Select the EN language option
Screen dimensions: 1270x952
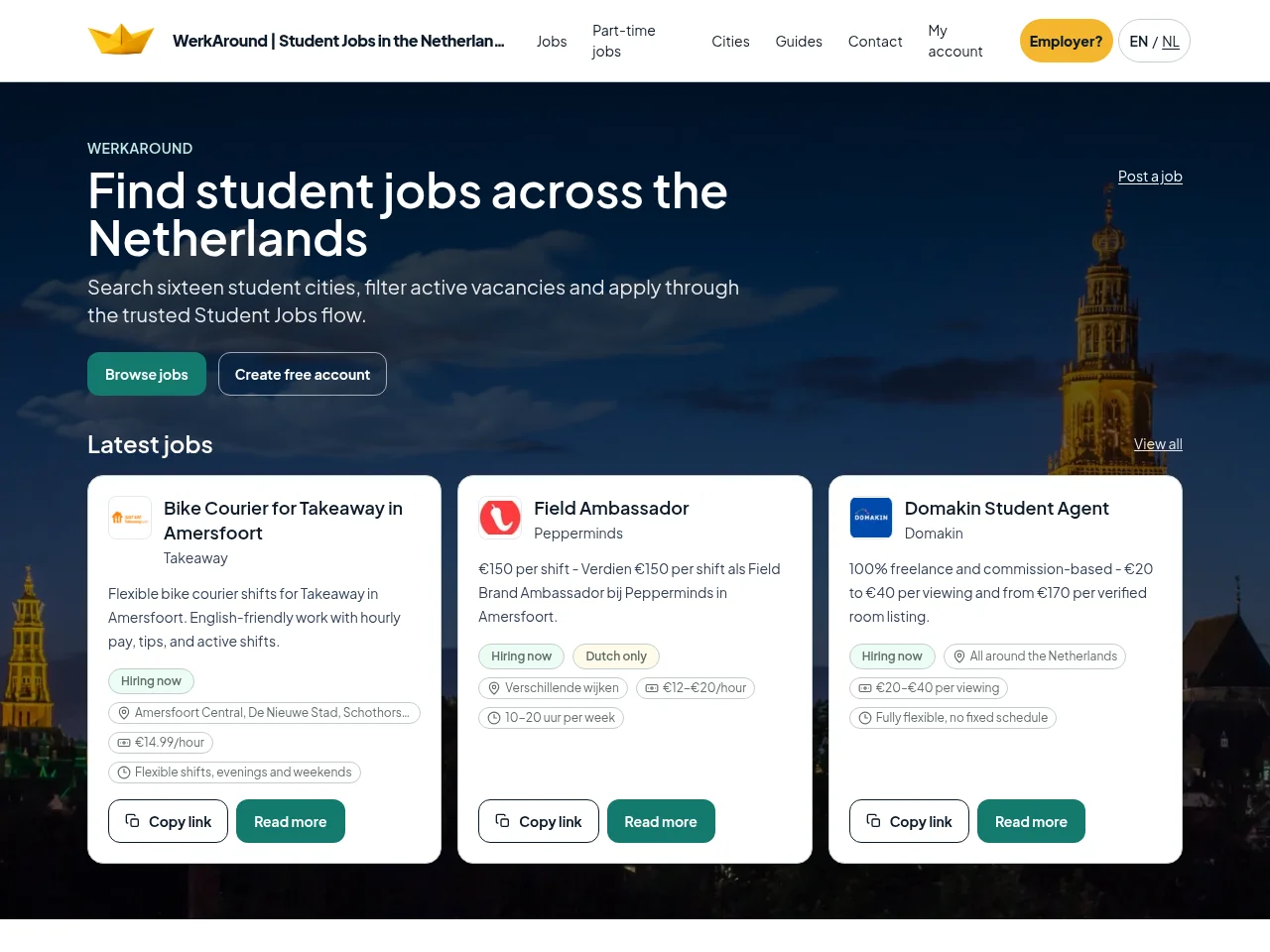tap(1139, 42)
